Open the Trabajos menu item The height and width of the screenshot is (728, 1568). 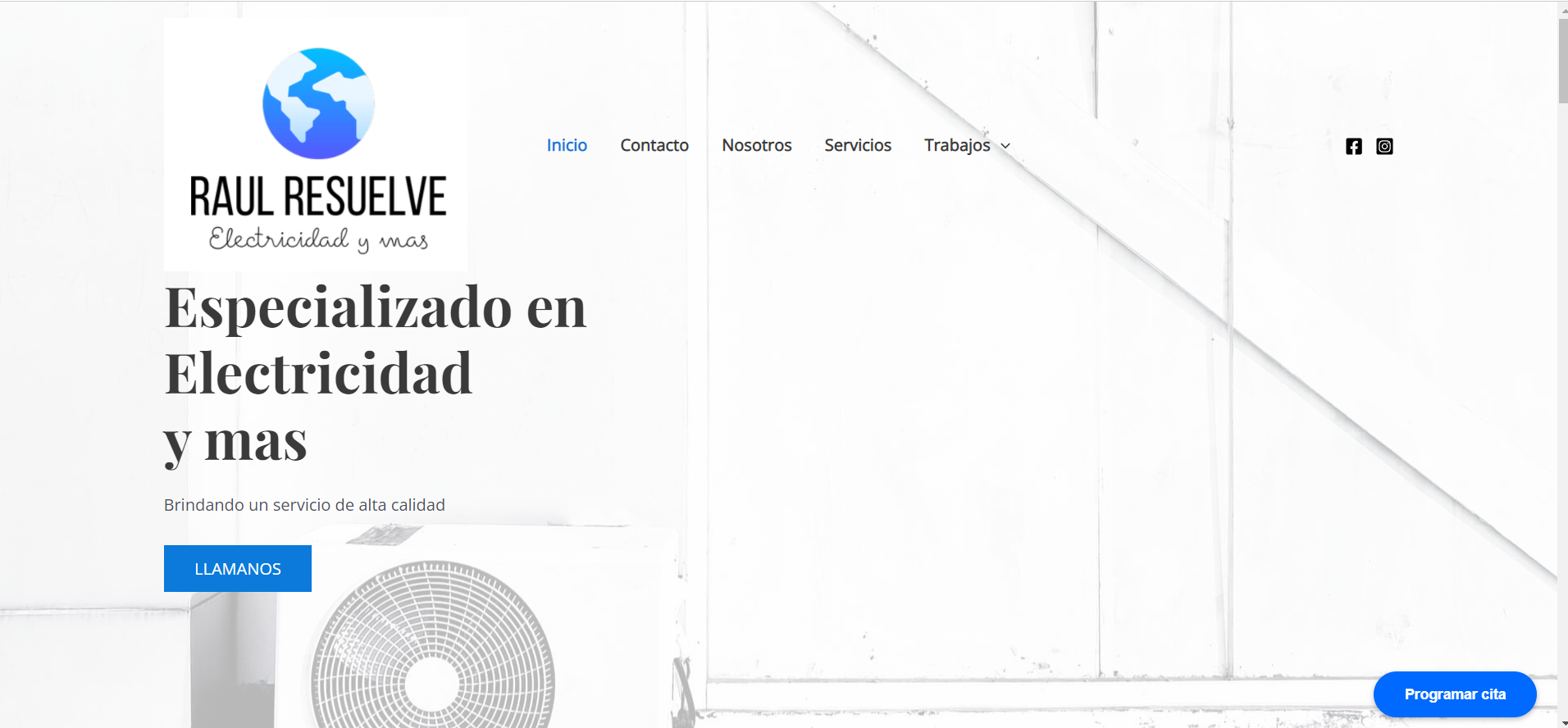(957, 145)
